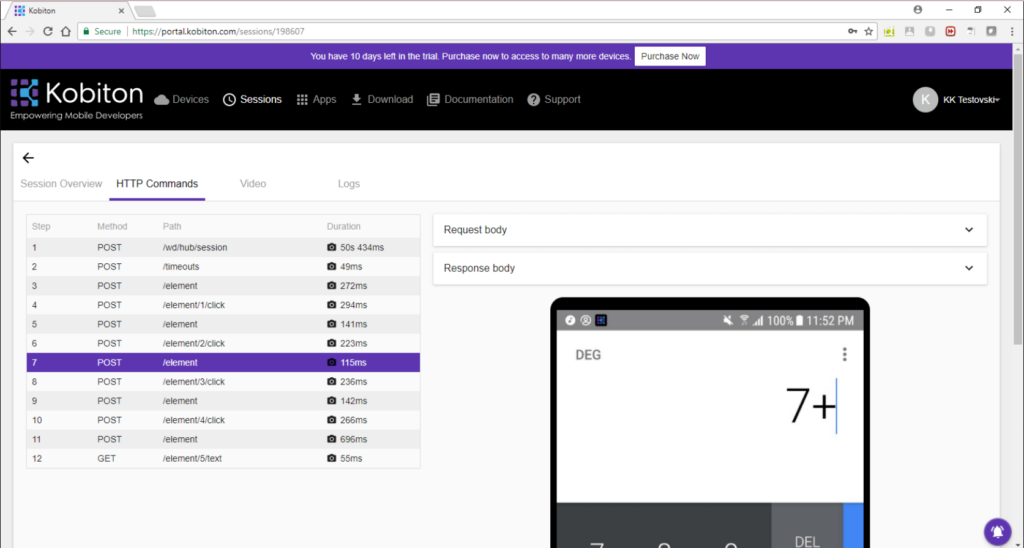Click the browser address bar URL
The height and width of the screenshot is (548, 1024).
pyautogui.click(x=218, y=31)
